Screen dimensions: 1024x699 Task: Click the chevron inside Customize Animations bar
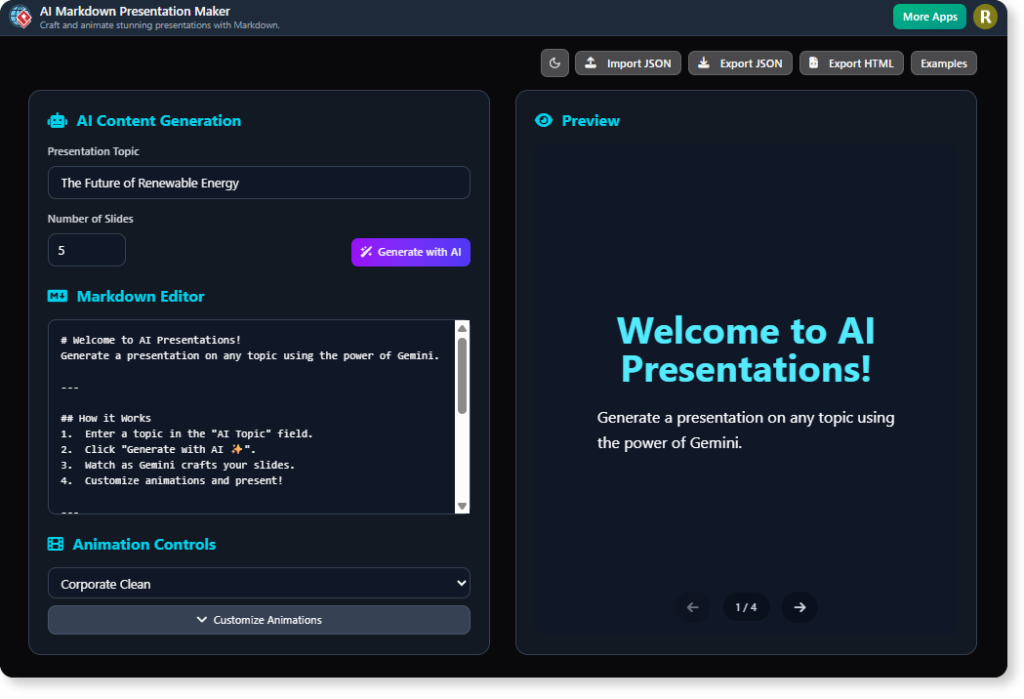coord(200,619)
